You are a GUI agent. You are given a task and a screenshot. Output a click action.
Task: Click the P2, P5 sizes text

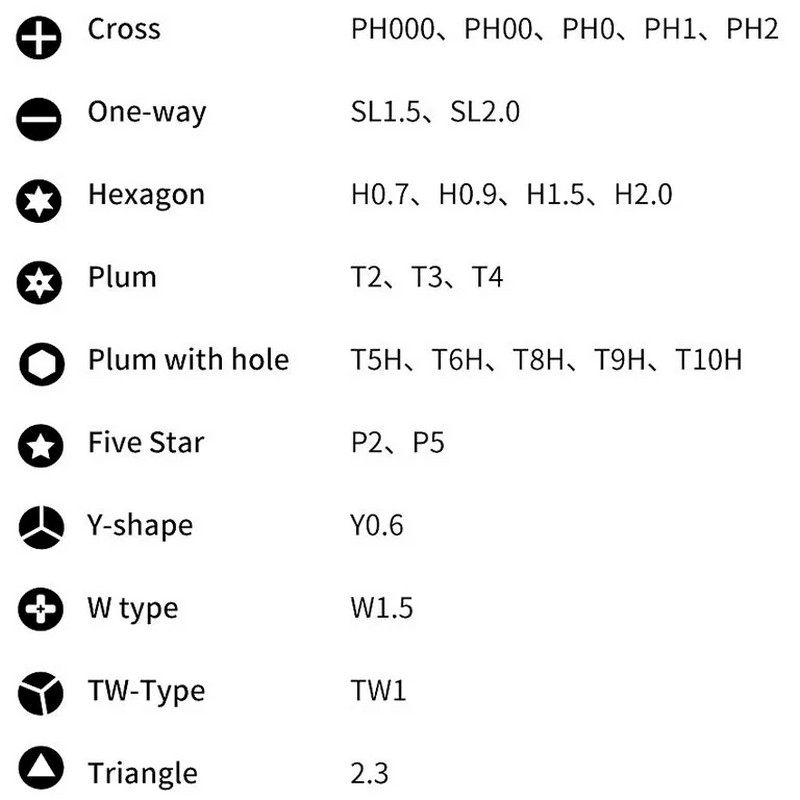click(x=397, y=443)
